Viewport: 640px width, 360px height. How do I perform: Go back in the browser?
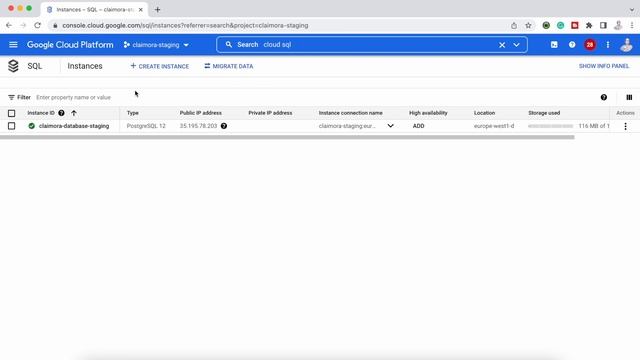(9, 25)
